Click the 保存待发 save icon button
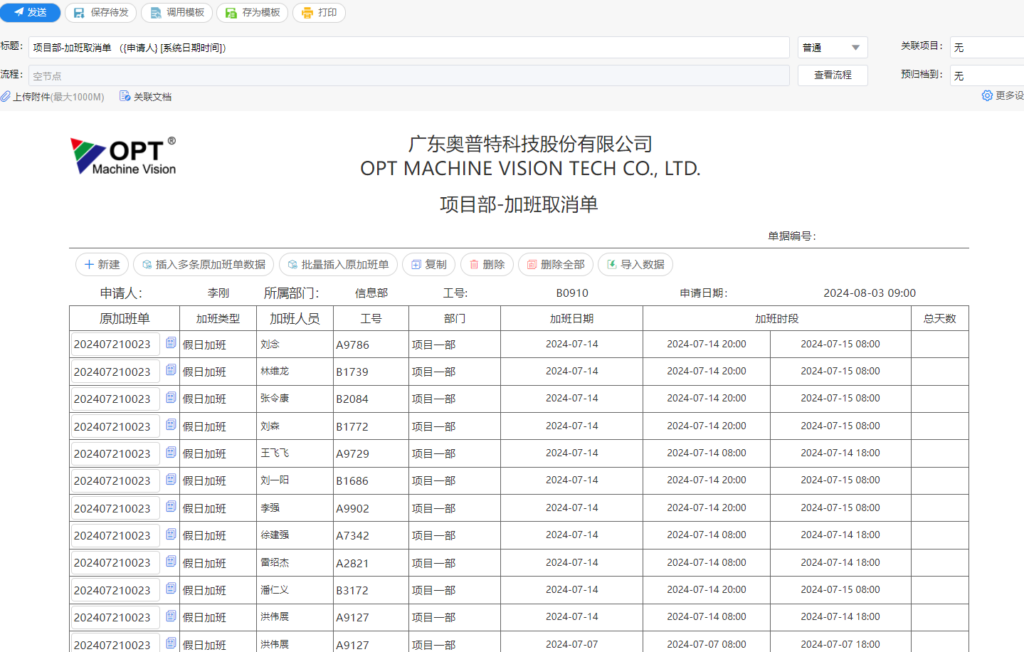1024x652 pixels. point(101,13)
